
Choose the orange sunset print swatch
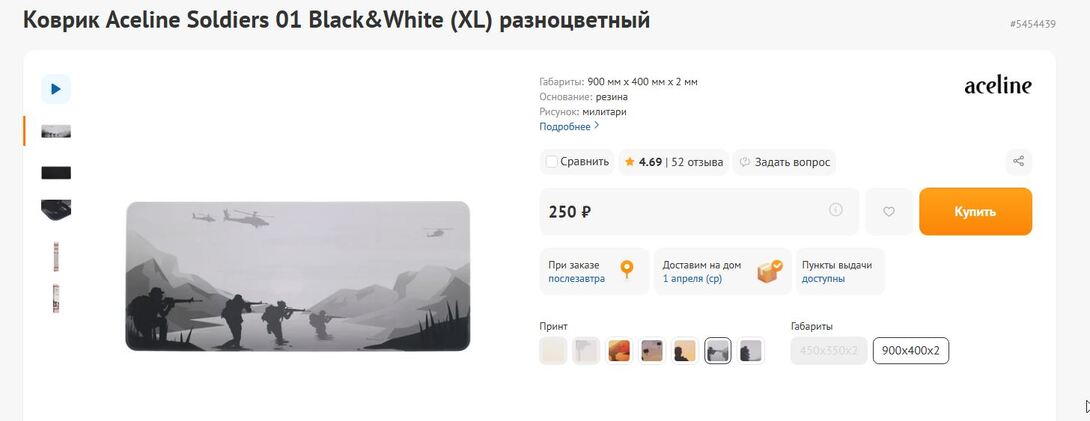619,351
